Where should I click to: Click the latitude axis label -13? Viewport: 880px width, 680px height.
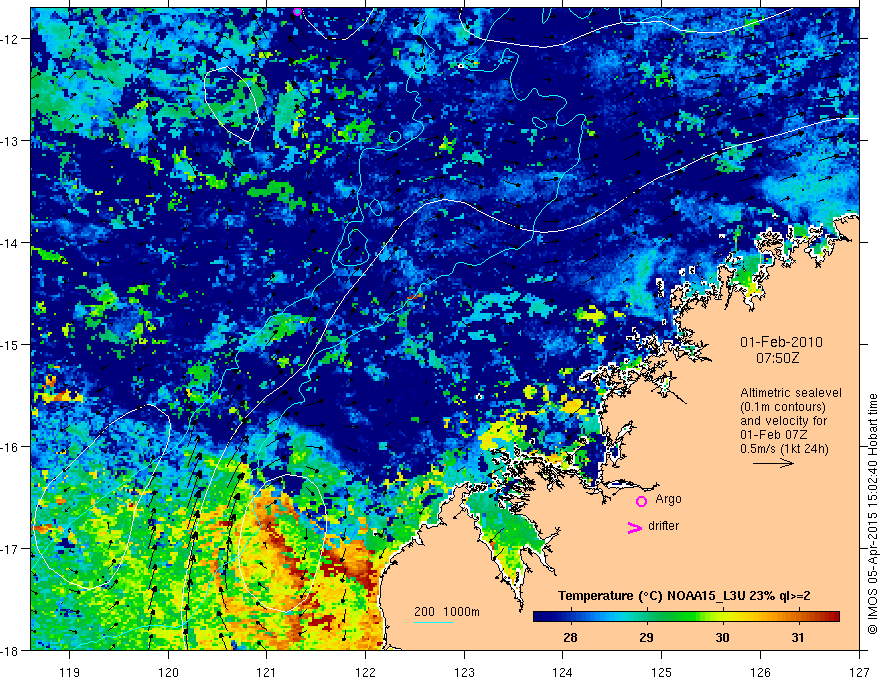[x=10, y=141]
